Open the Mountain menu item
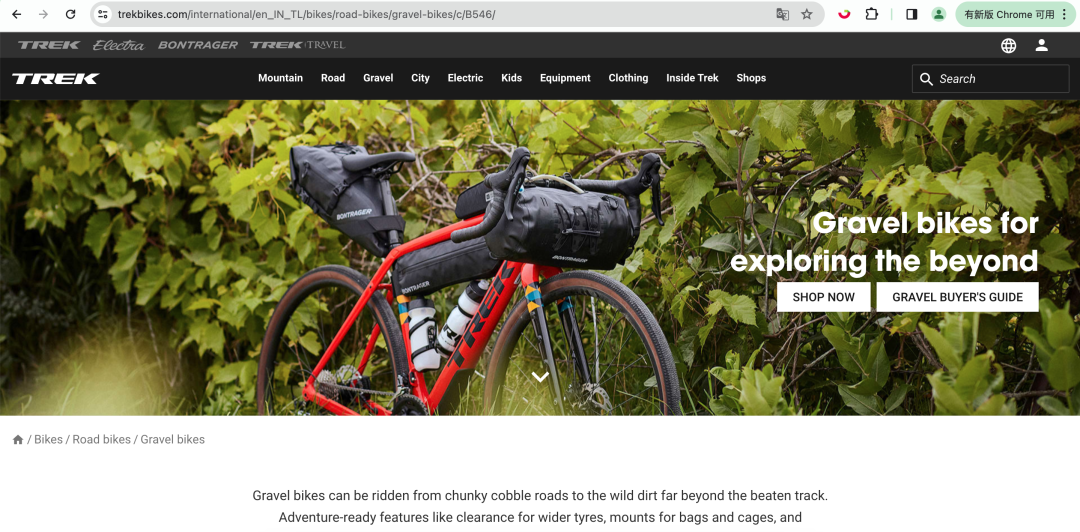This screenshot has height=532, width=1080. pos(280,78)
